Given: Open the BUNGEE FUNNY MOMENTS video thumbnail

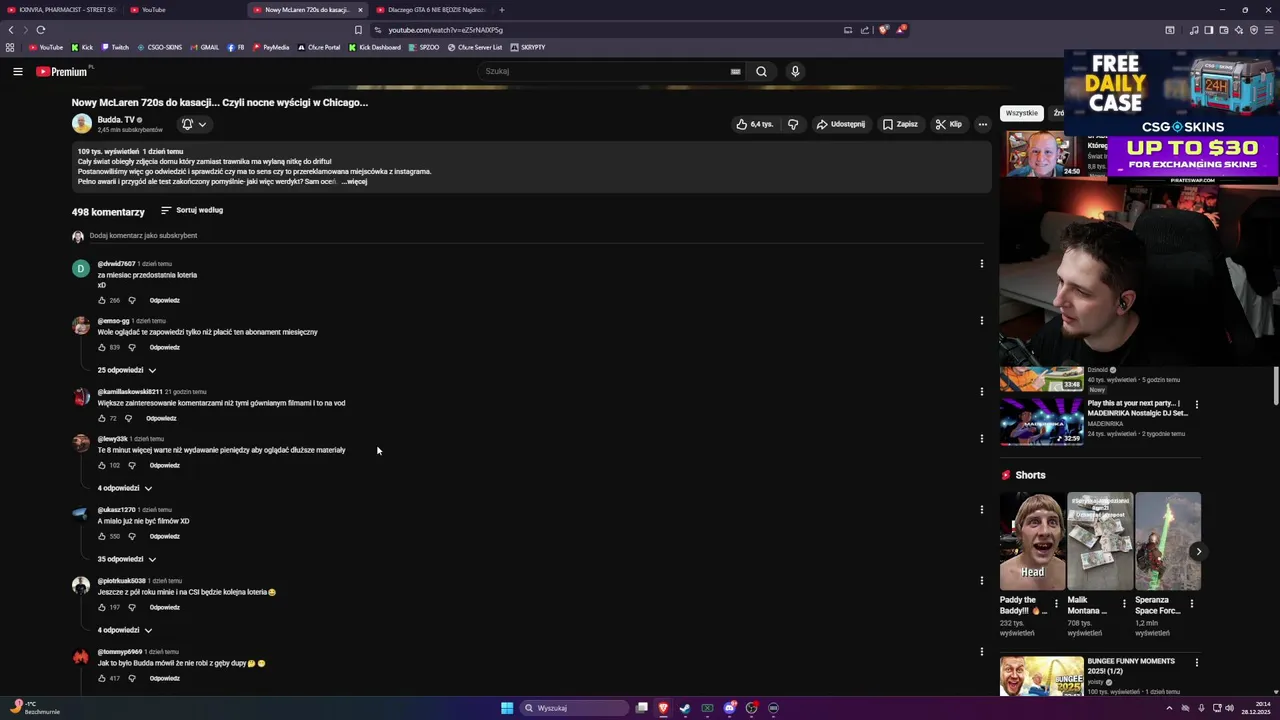Looking at the screenshot, I should coord(1041,677).
